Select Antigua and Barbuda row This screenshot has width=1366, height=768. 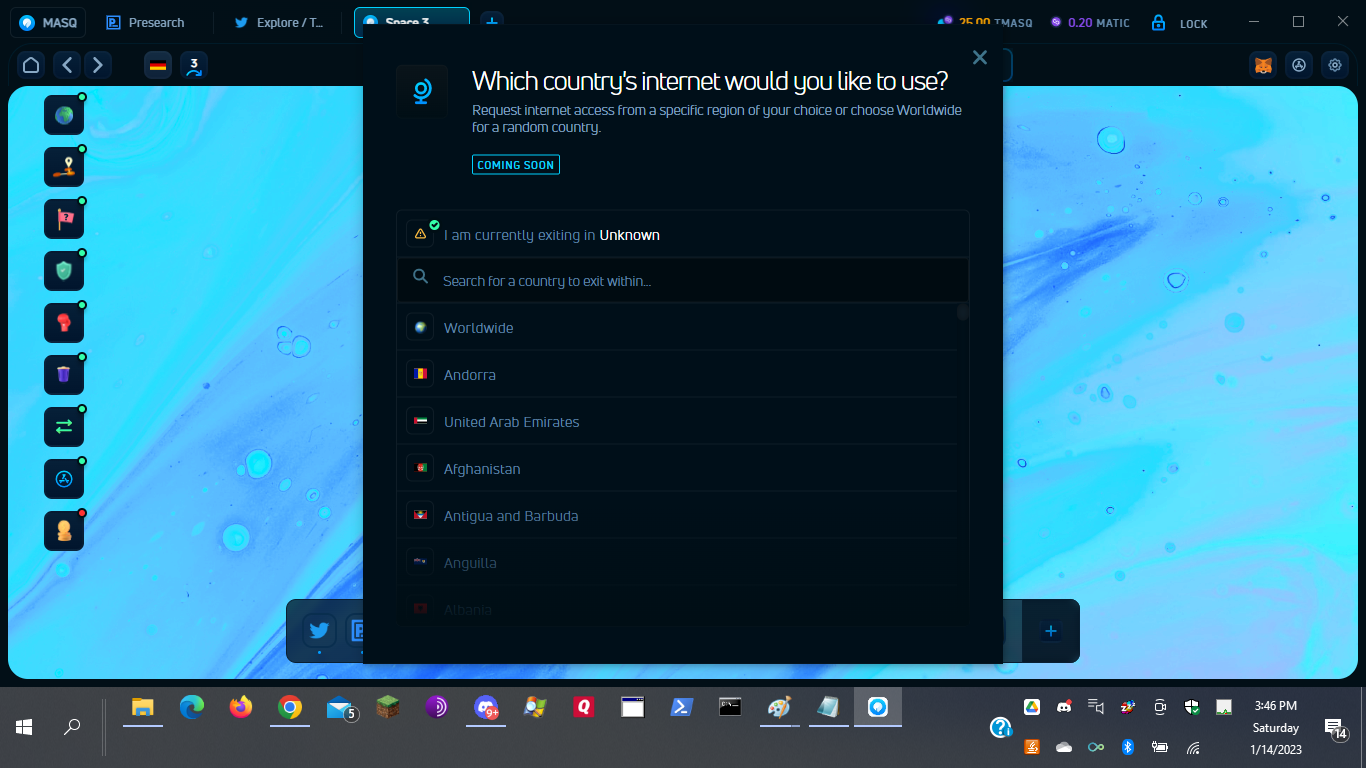(x=677, y=516)
